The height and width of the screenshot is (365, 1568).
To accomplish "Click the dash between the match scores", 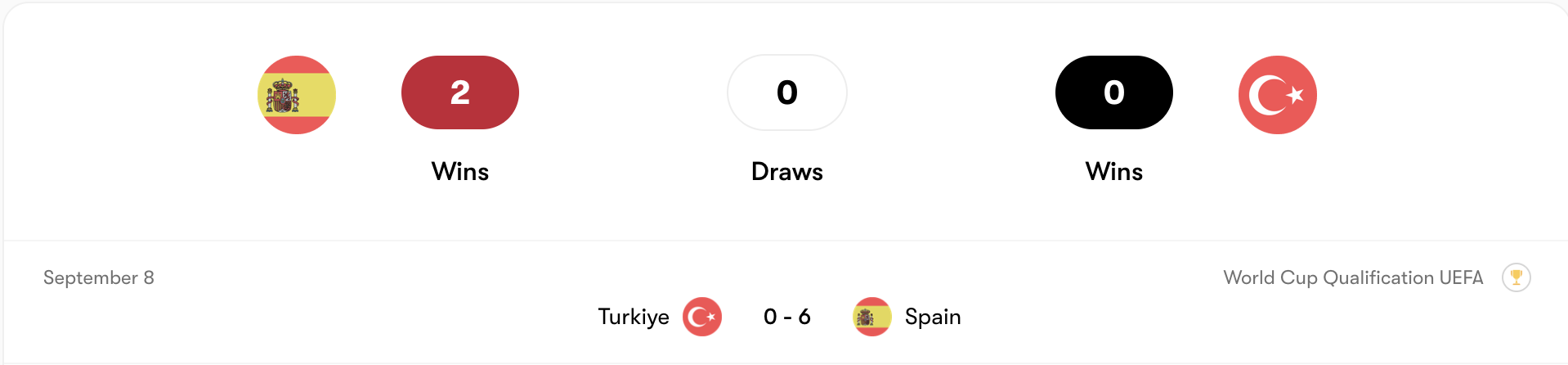I will (x=787, y=318).
